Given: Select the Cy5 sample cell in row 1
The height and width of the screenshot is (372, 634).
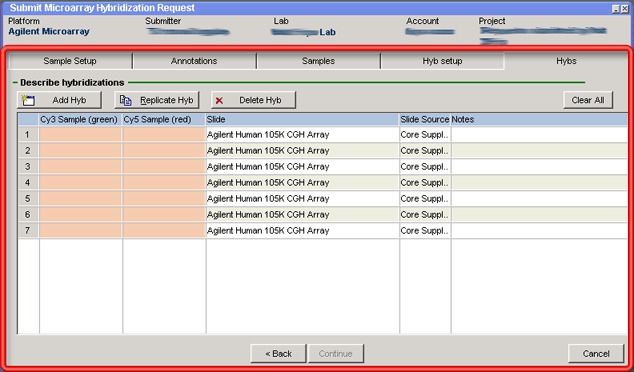Looking at the screenshot, I should 164,135.
